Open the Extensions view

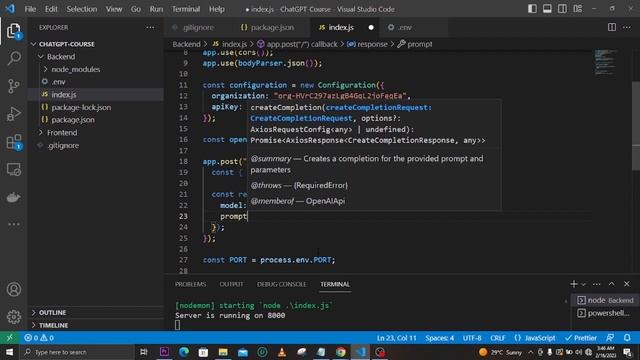tap(13, 142)
